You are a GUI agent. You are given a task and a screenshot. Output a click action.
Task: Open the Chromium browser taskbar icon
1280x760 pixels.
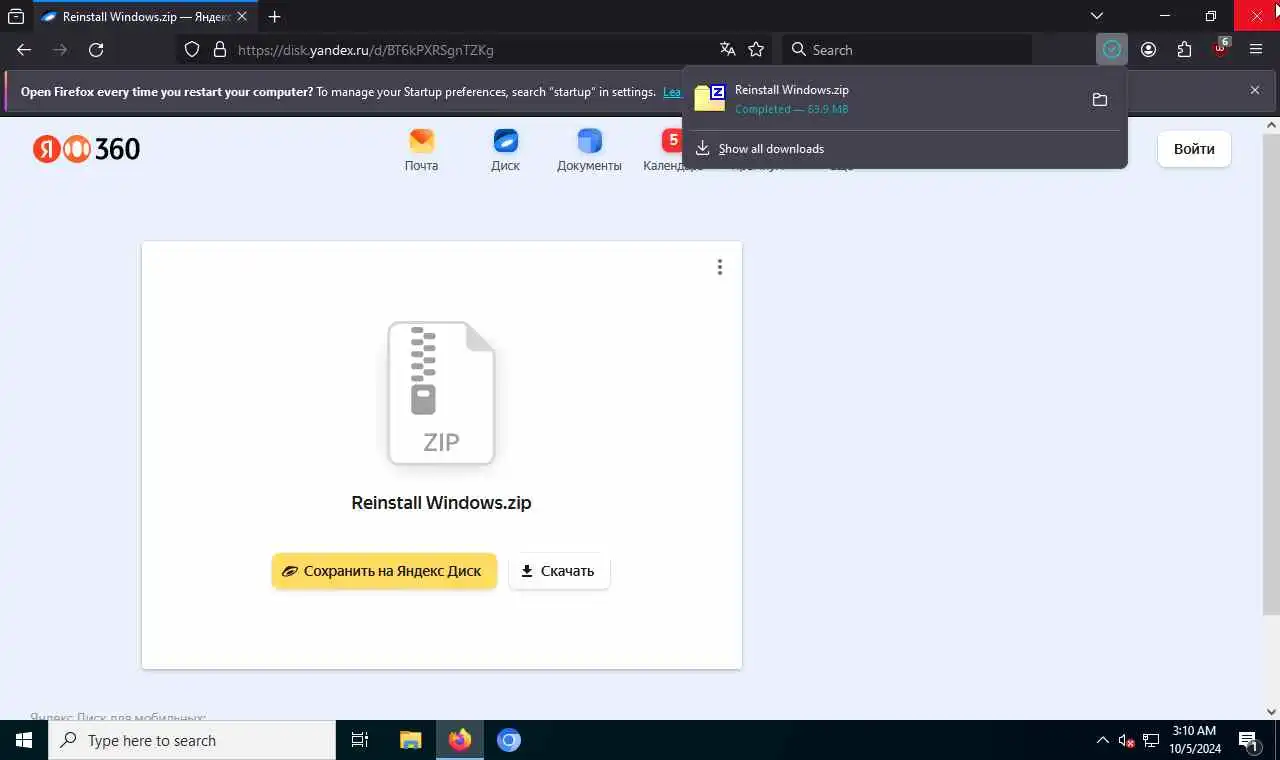(x=509, y=740)
